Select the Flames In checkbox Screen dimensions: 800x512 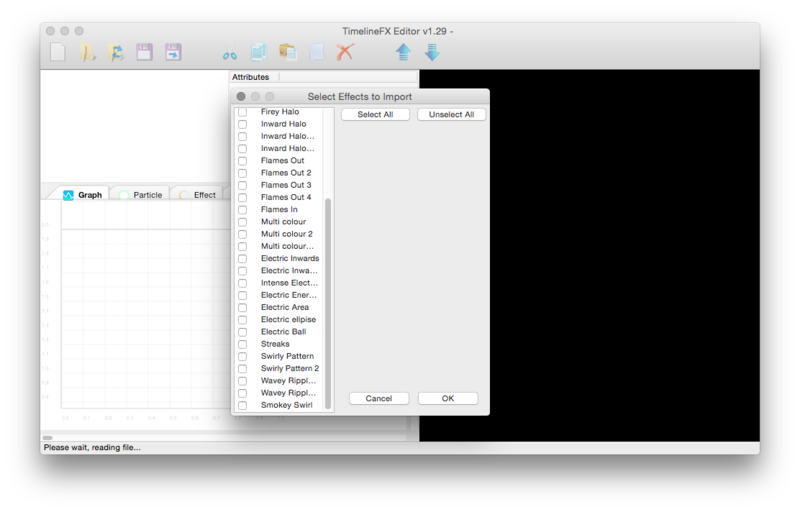coord(242,210)
